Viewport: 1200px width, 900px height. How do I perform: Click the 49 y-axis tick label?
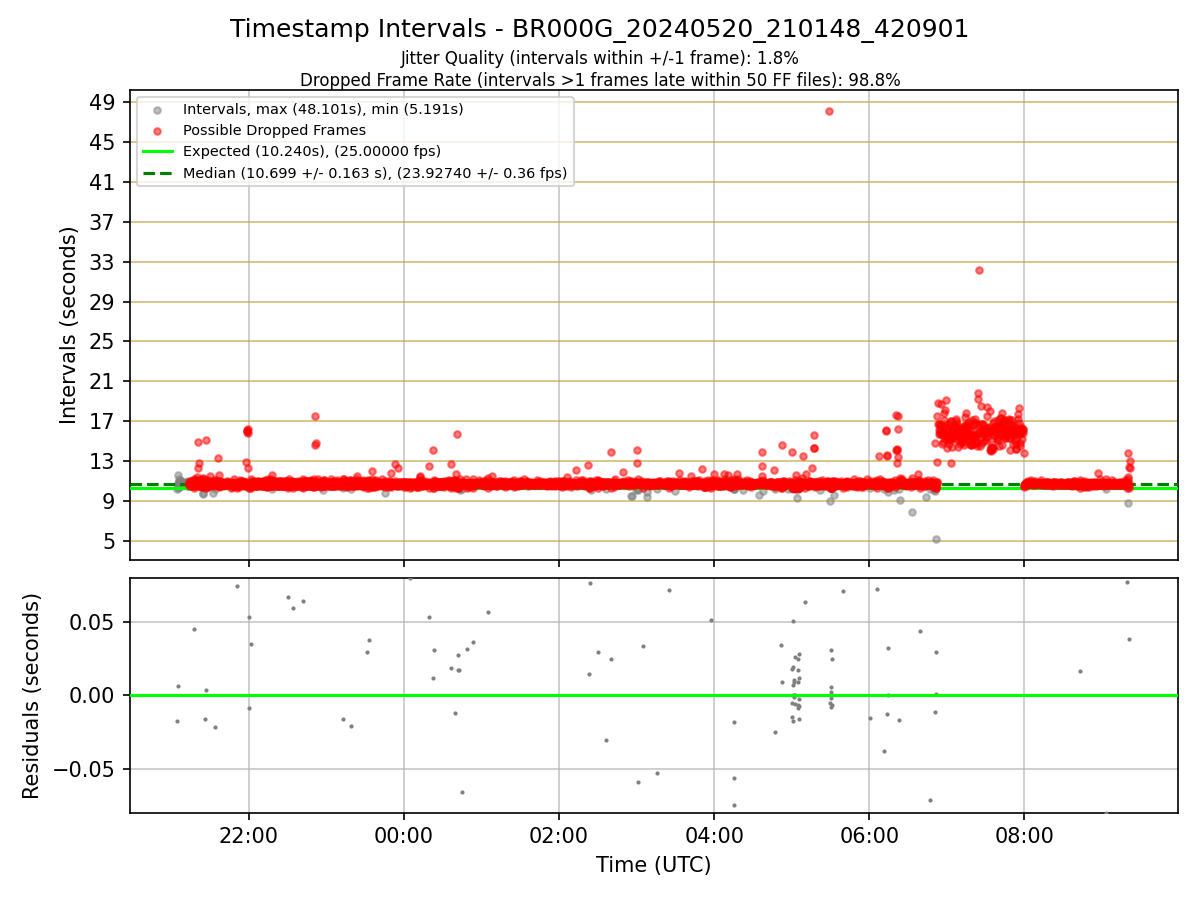[x=104, y=102]
